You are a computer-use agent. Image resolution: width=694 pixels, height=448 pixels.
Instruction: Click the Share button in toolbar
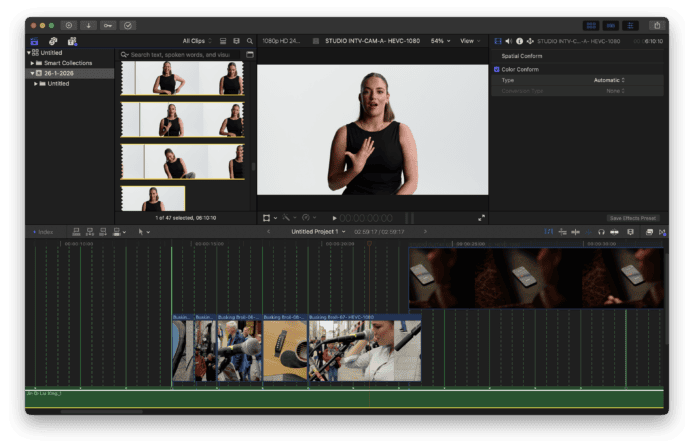coord(656,24)
